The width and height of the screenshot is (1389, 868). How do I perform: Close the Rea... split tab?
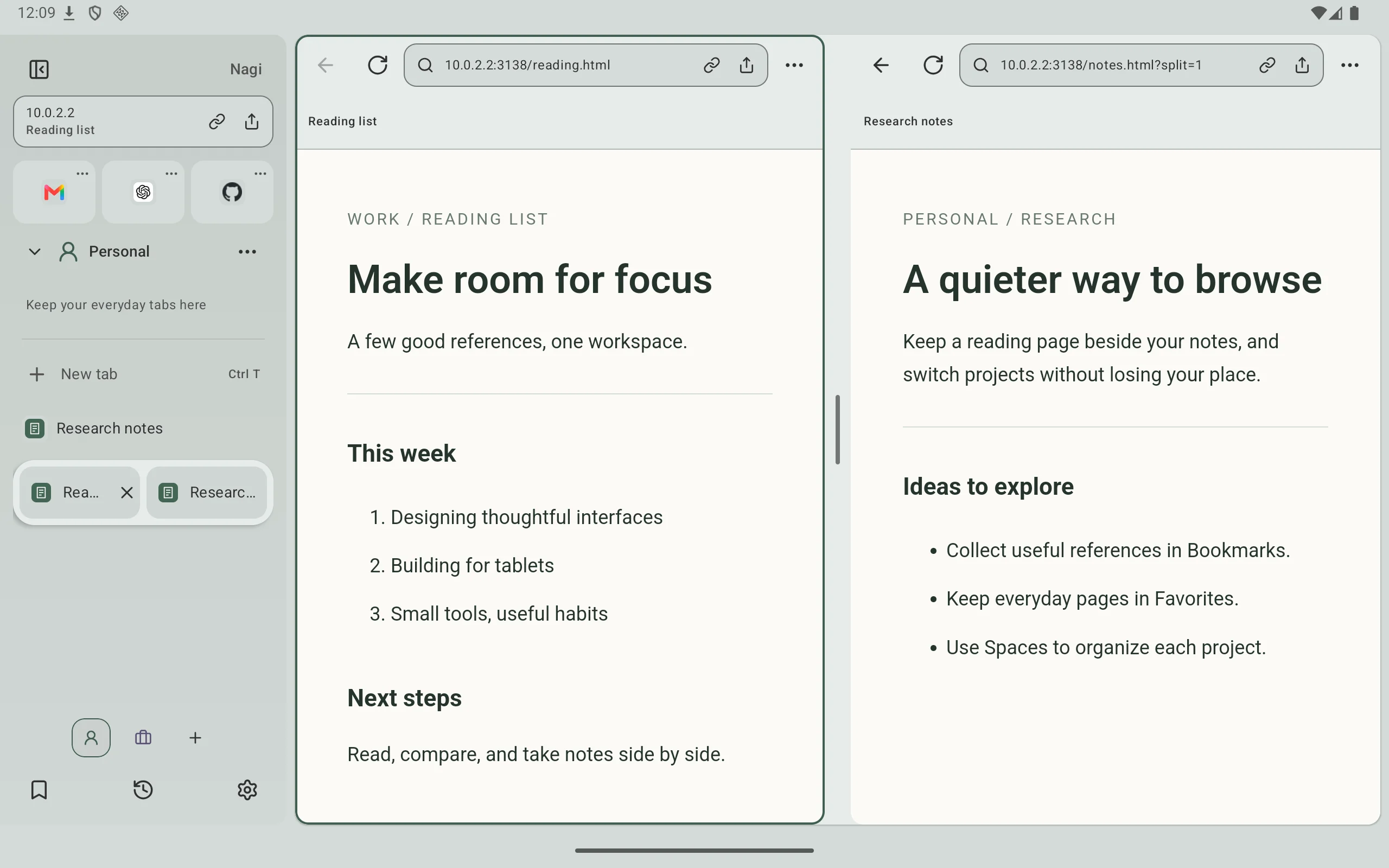(x=127, y=493)
